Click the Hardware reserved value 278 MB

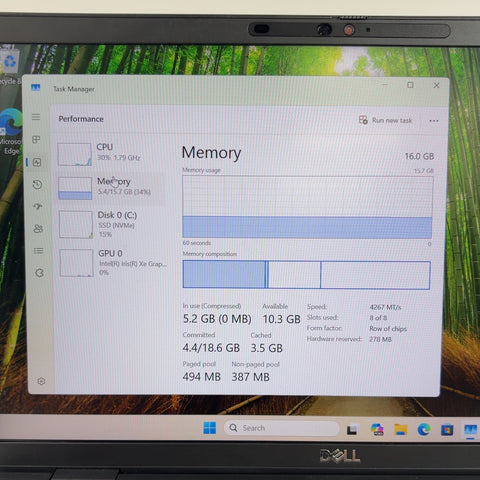coord(380,339)
